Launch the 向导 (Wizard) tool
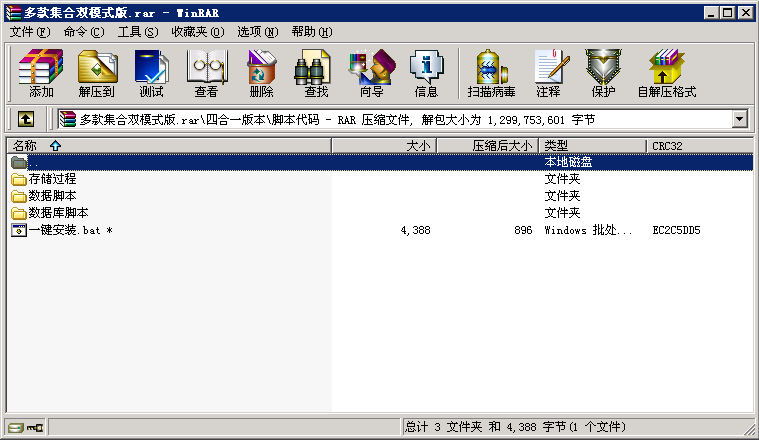Image resolution: width=759 pixels, height=440 pixels. tap(371, 73)
